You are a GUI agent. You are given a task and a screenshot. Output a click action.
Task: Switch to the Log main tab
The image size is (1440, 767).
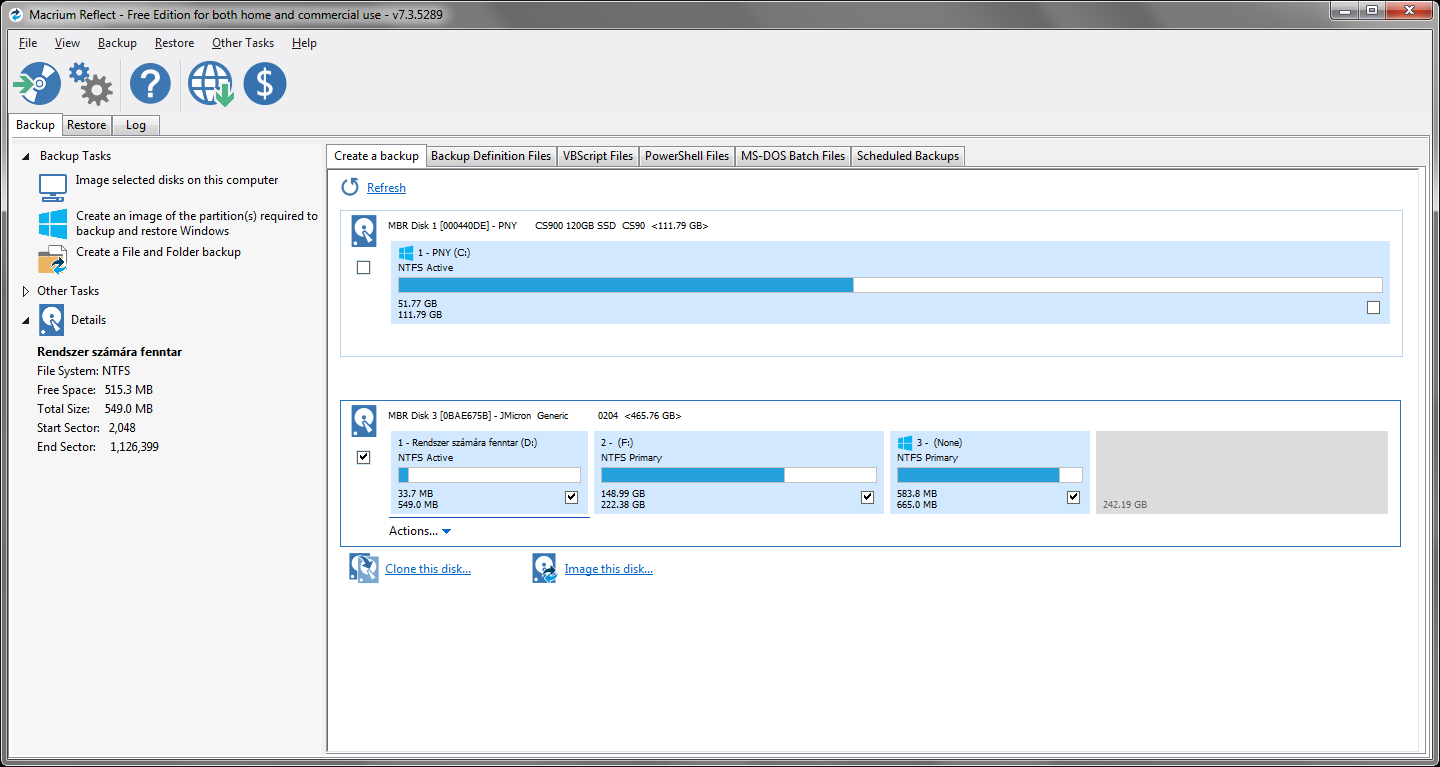pos(136,125)
